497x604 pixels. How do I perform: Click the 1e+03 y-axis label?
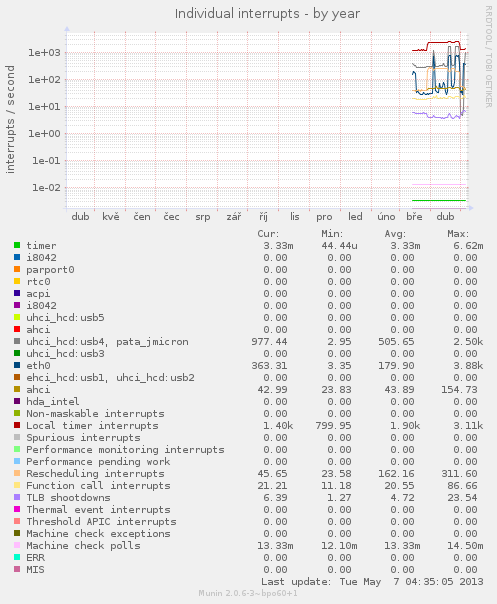(x=44, y=52)
